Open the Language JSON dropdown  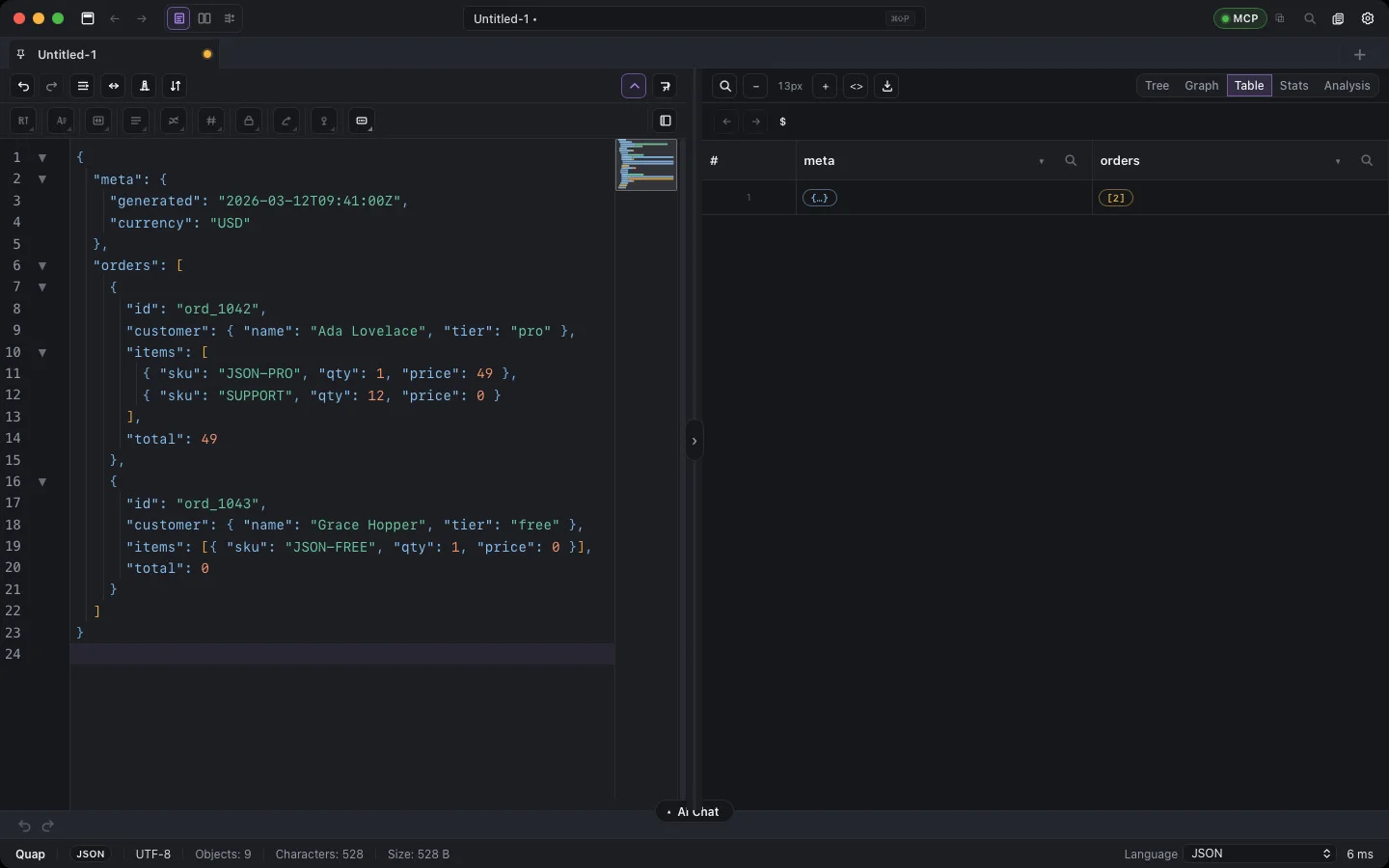(x=1260, y=854)
